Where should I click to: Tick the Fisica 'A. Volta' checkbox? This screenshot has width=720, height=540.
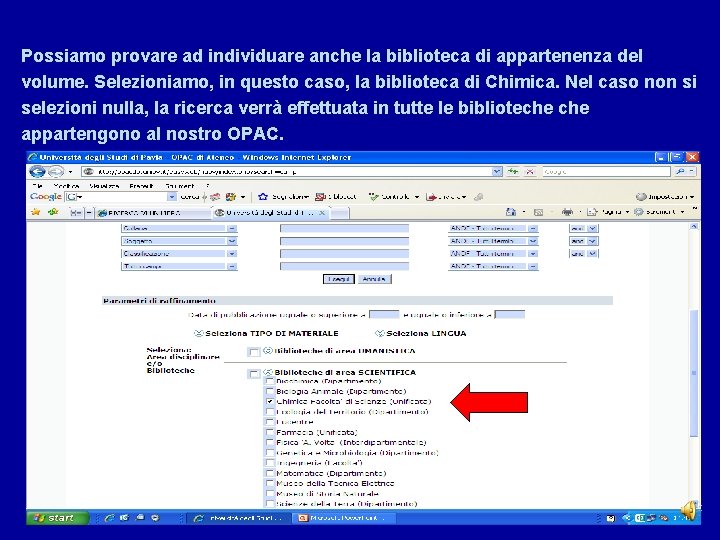pyautogui.click(x=270, y=443)
